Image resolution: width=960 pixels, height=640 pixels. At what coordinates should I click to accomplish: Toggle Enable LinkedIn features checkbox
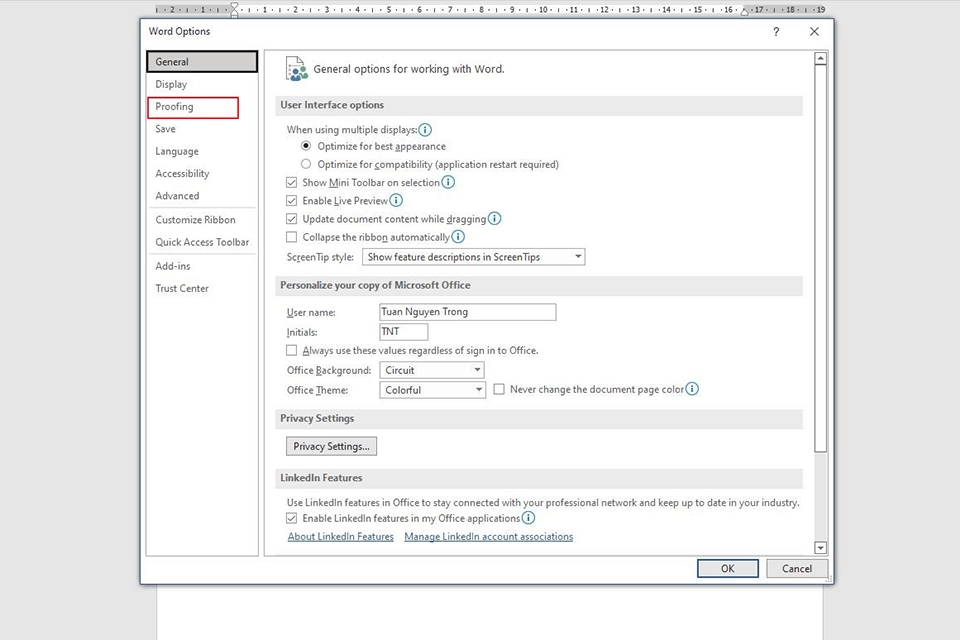[x=291, y=518]
